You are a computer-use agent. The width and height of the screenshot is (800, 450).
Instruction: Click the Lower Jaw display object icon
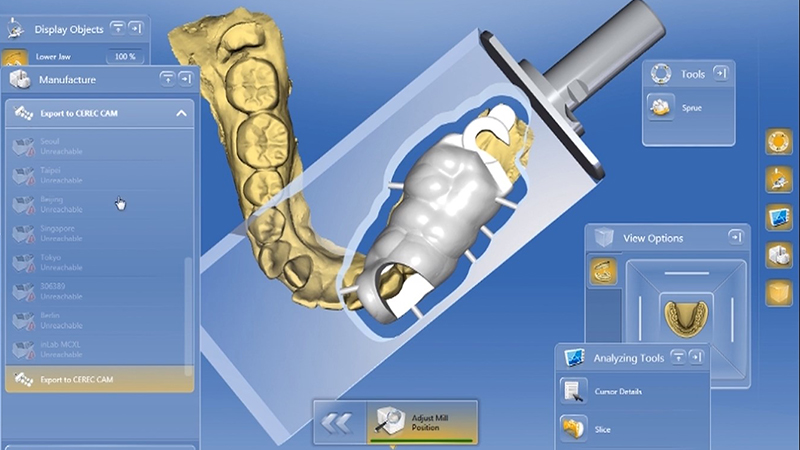tap(14, 60)
